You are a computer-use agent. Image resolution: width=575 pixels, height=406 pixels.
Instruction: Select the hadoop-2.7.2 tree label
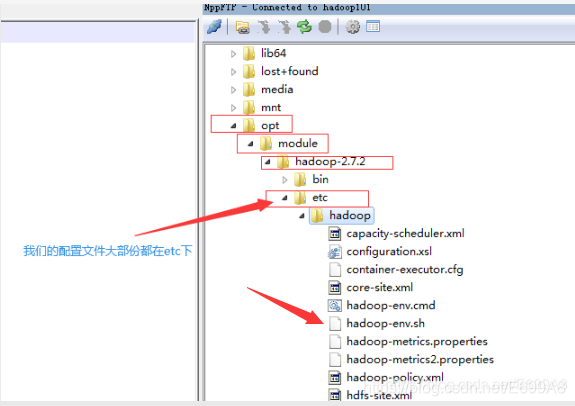coord(330,161)
